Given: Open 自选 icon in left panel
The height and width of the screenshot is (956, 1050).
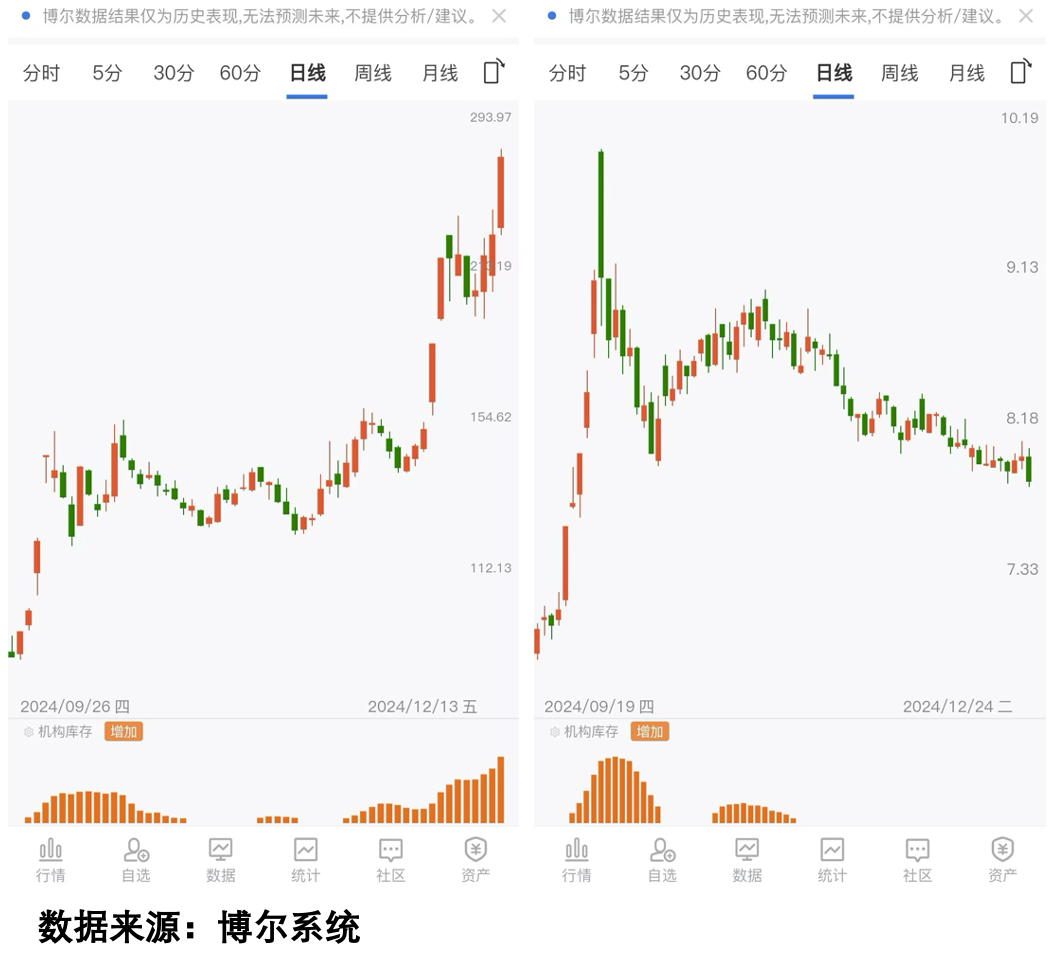Looking at the screenshot, I should click(x=136, y=858).
